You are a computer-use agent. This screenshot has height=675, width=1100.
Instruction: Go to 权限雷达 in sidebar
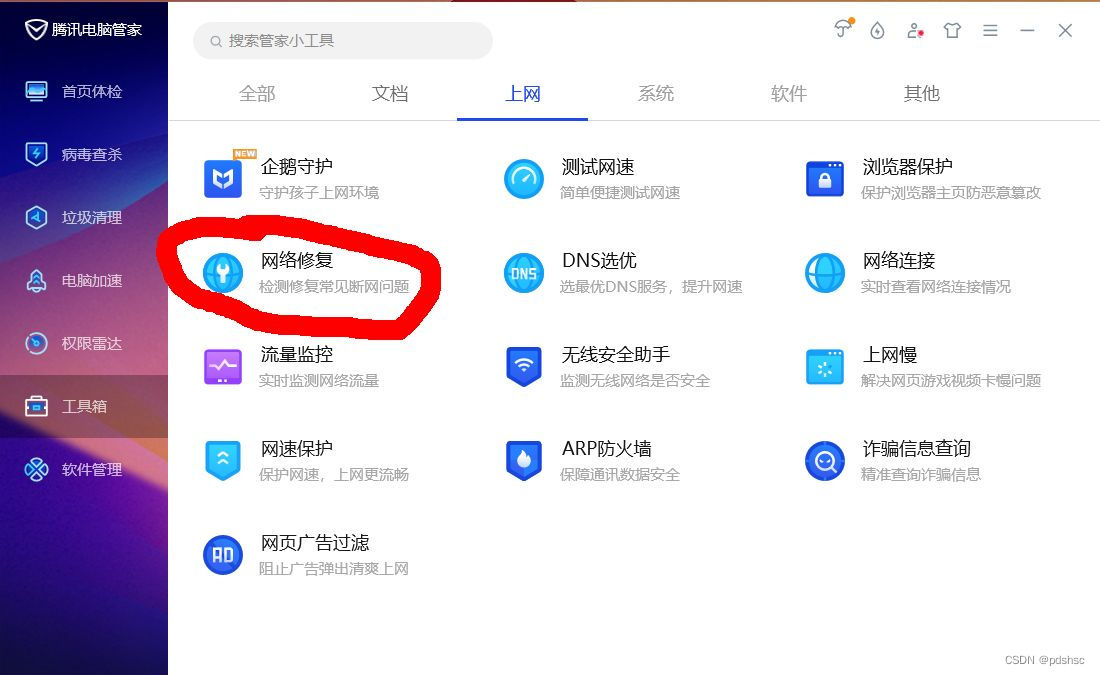84,343
